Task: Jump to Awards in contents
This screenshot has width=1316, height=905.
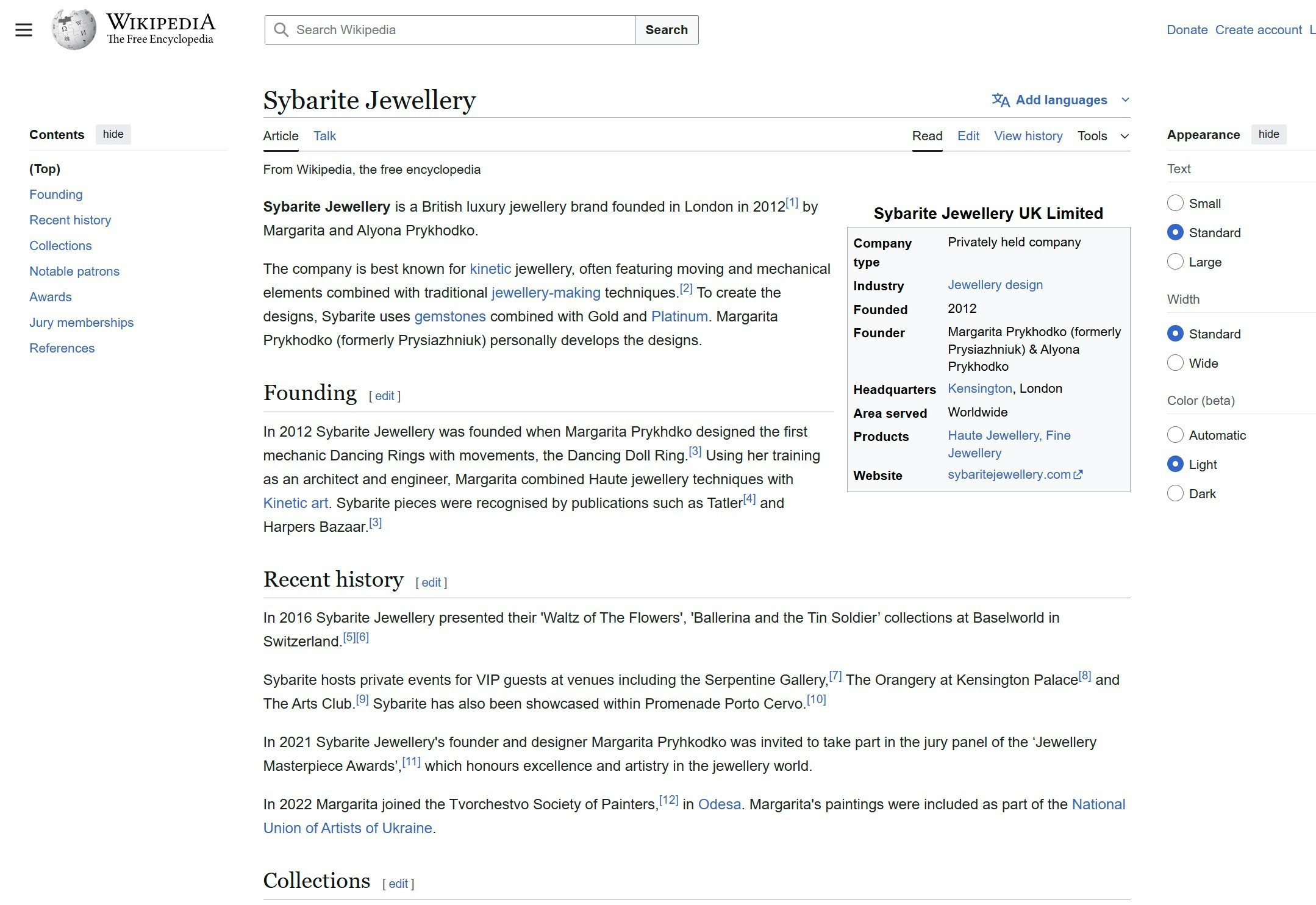Action: point(51,297)
